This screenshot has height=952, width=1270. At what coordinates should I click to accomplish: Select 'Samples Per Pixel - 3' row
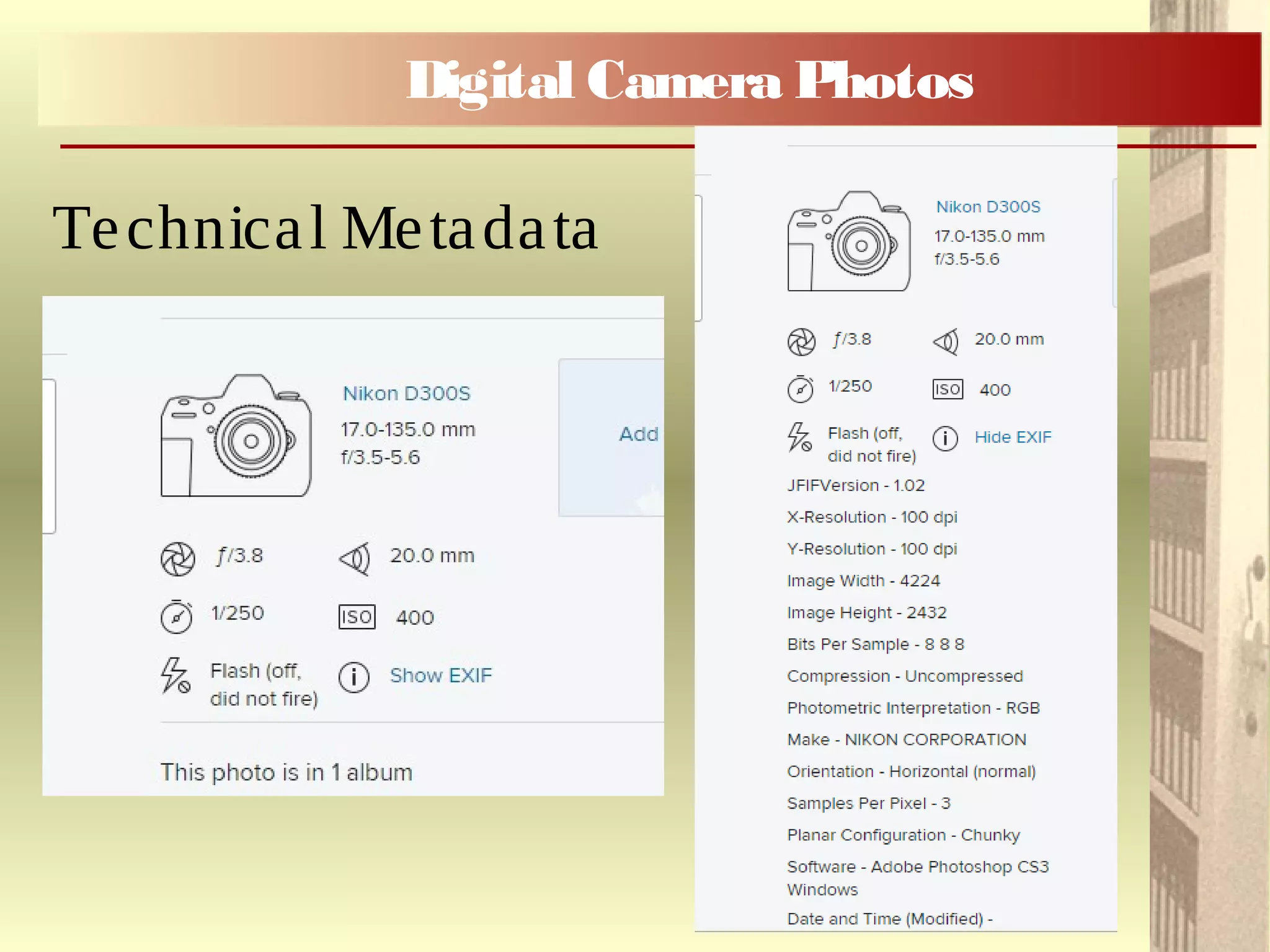click(x=869, y=803)
